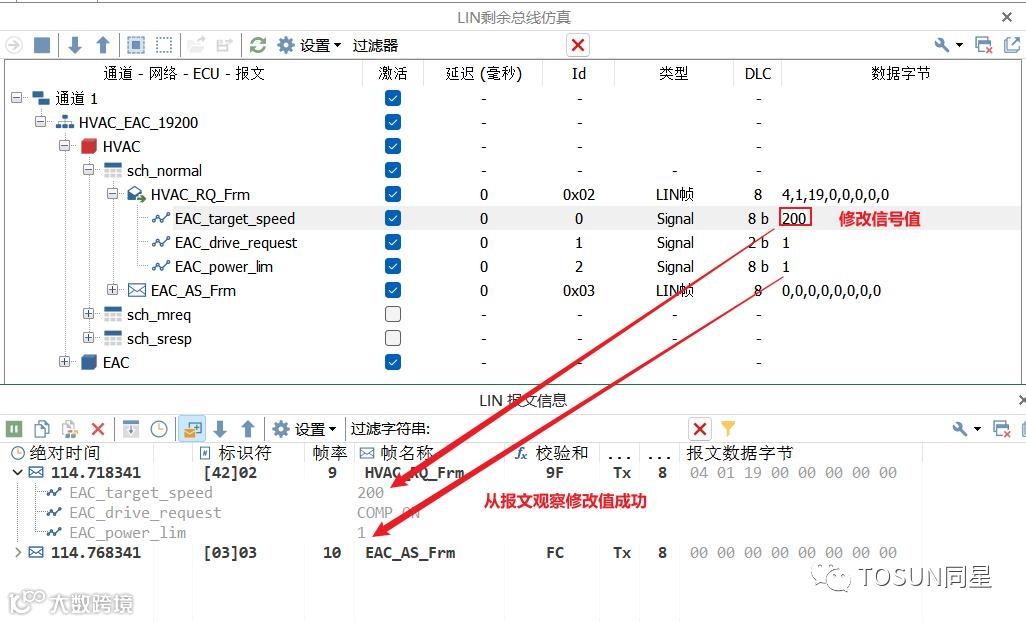Collapse the HVAC ECU node
Screen dimensions: 1026x622
(64, 146)
